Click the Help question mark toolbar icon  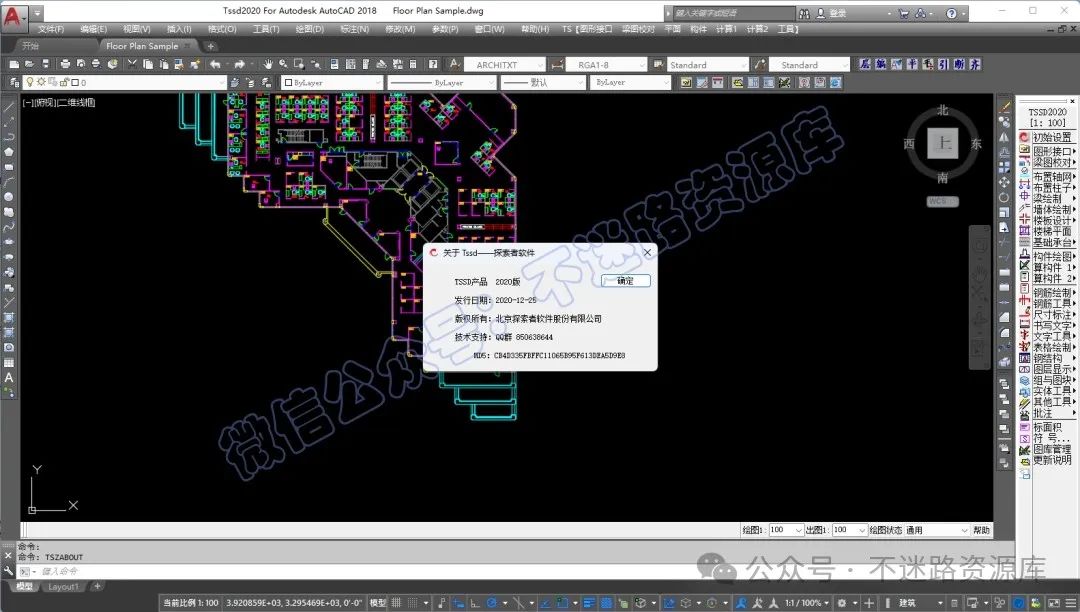(x=433, y=64)
